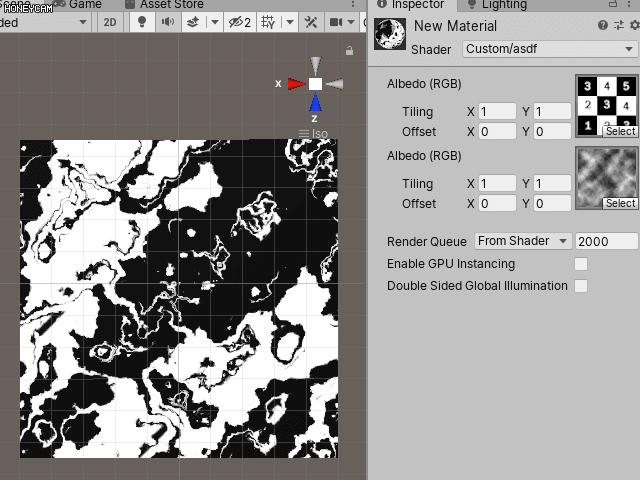
Task: Click Inspector panel lock icon
Action: 613,4
